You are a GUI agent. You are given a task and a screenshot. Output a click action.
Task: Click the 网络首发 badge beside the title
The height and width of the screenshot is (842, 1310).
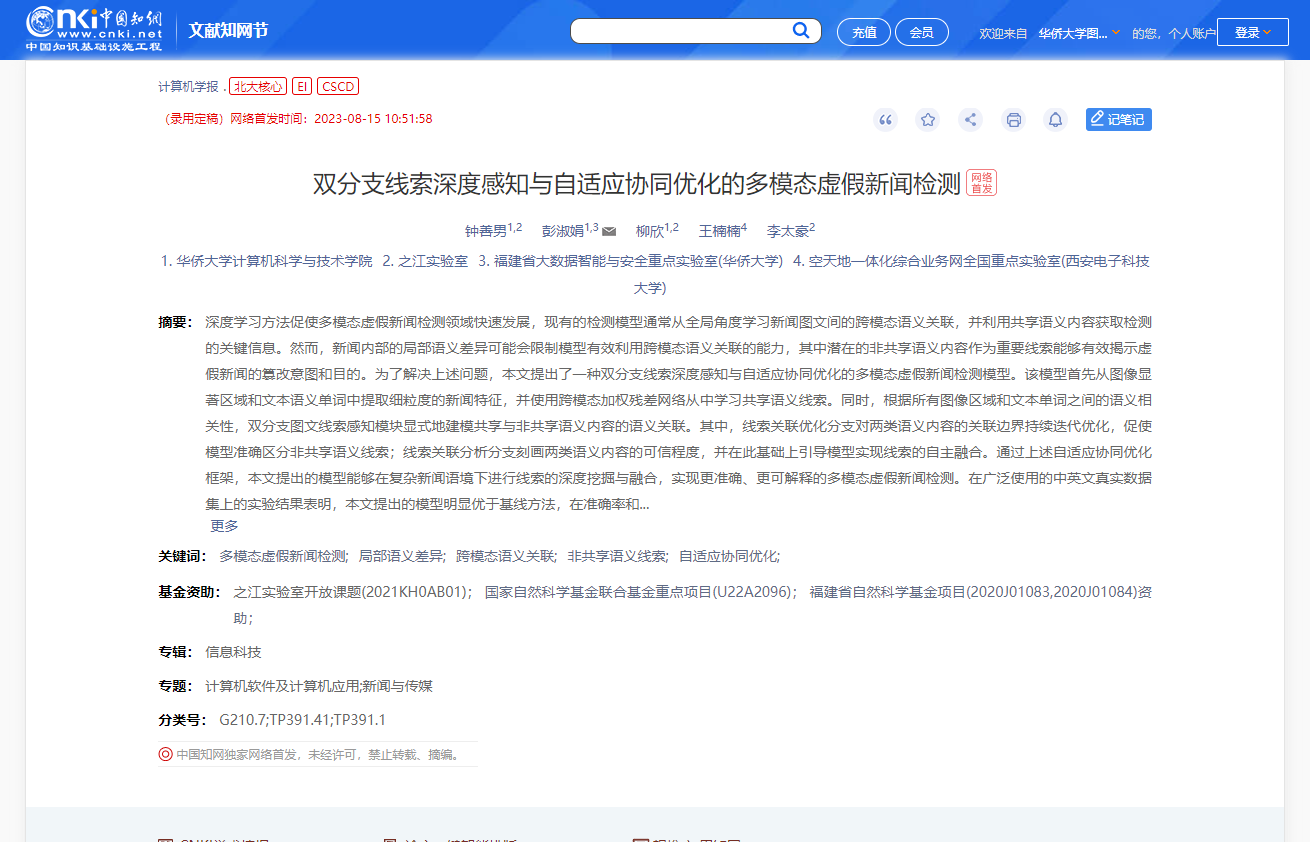point(981,183)
